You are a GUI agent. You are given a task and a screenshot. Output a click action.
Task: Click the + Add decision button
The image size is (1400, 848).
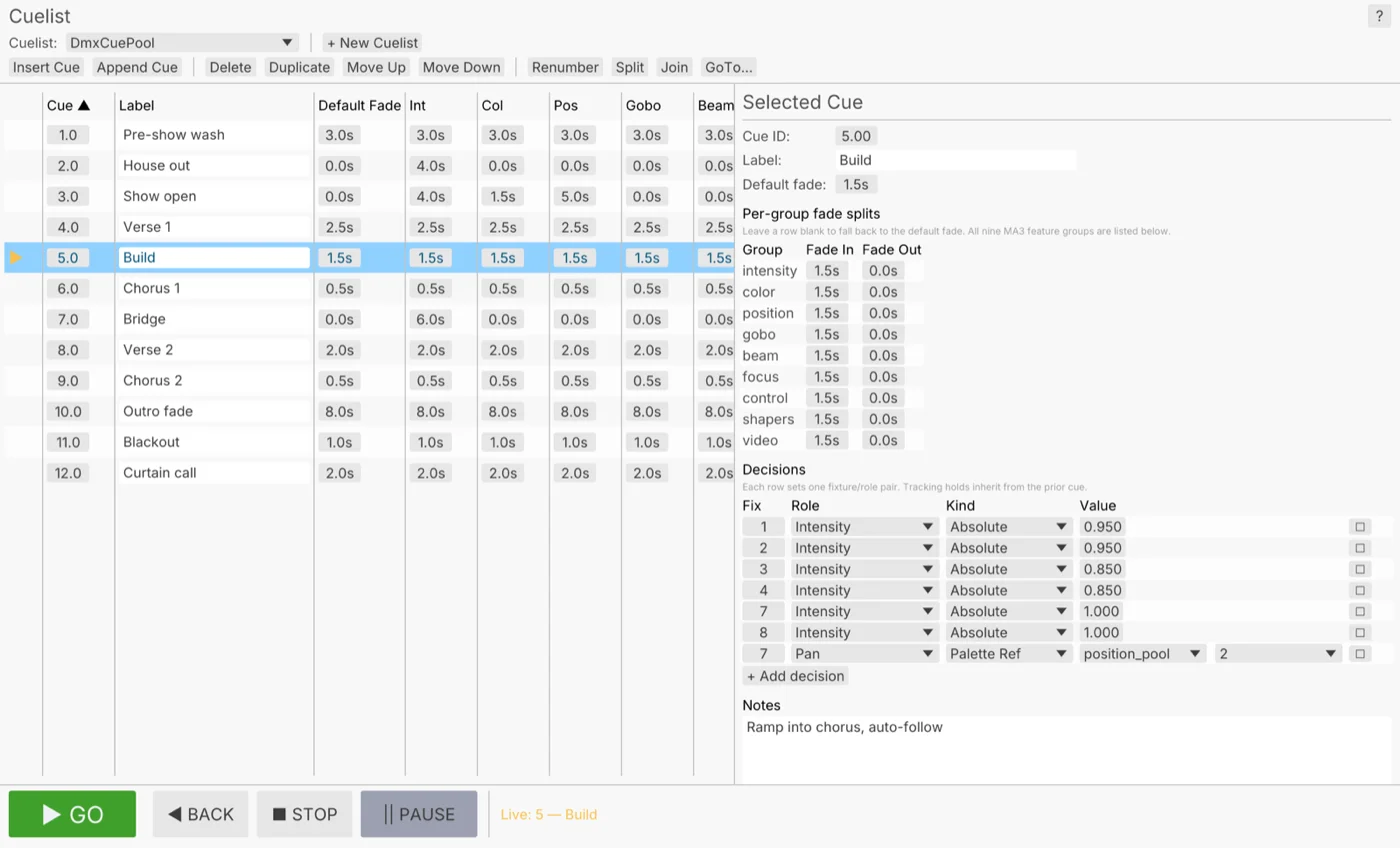point(796,676)
